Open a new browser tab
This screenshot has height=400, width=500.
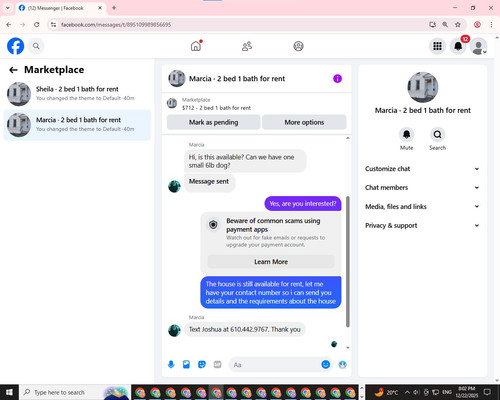coord(114,8)
